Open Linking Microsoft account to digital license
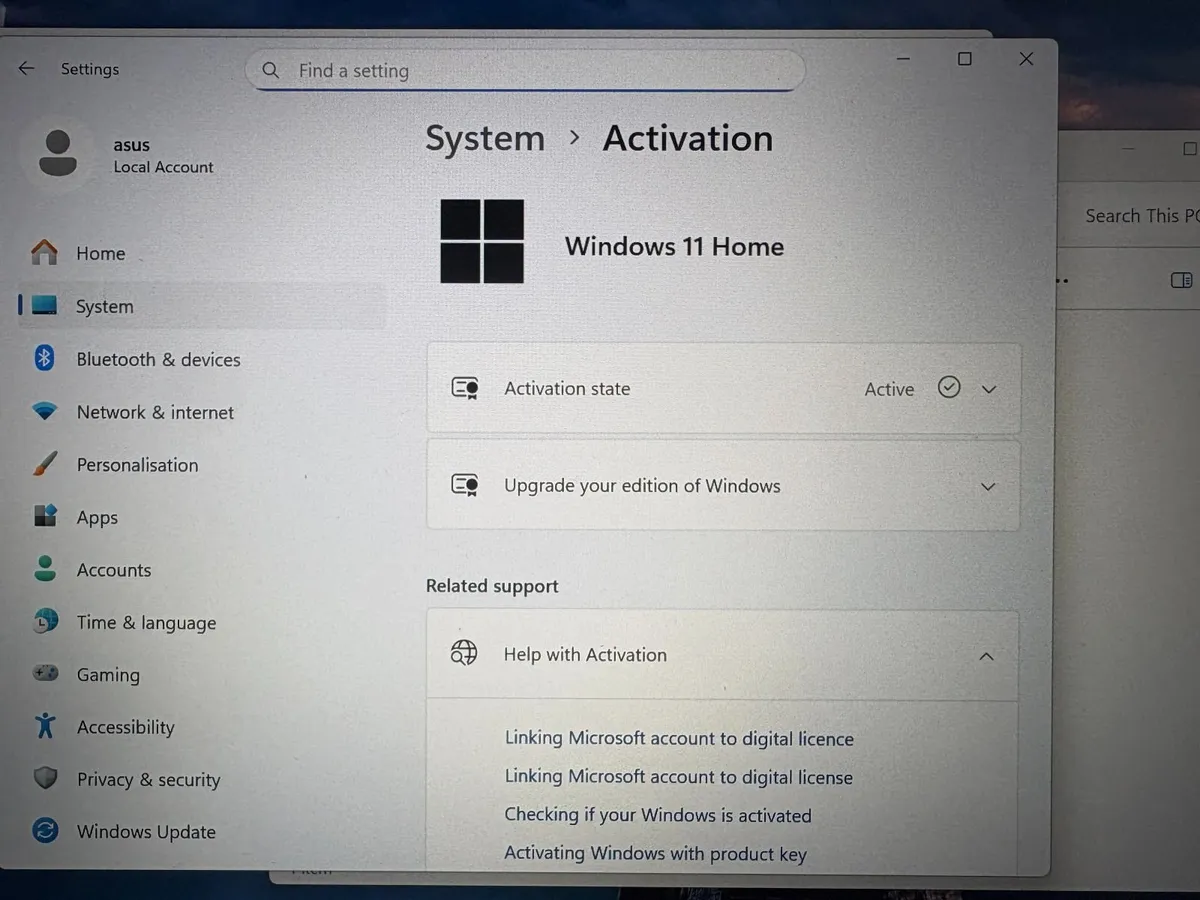Image resolution: width=1200 pixels, height=900 pixels. 678,777
